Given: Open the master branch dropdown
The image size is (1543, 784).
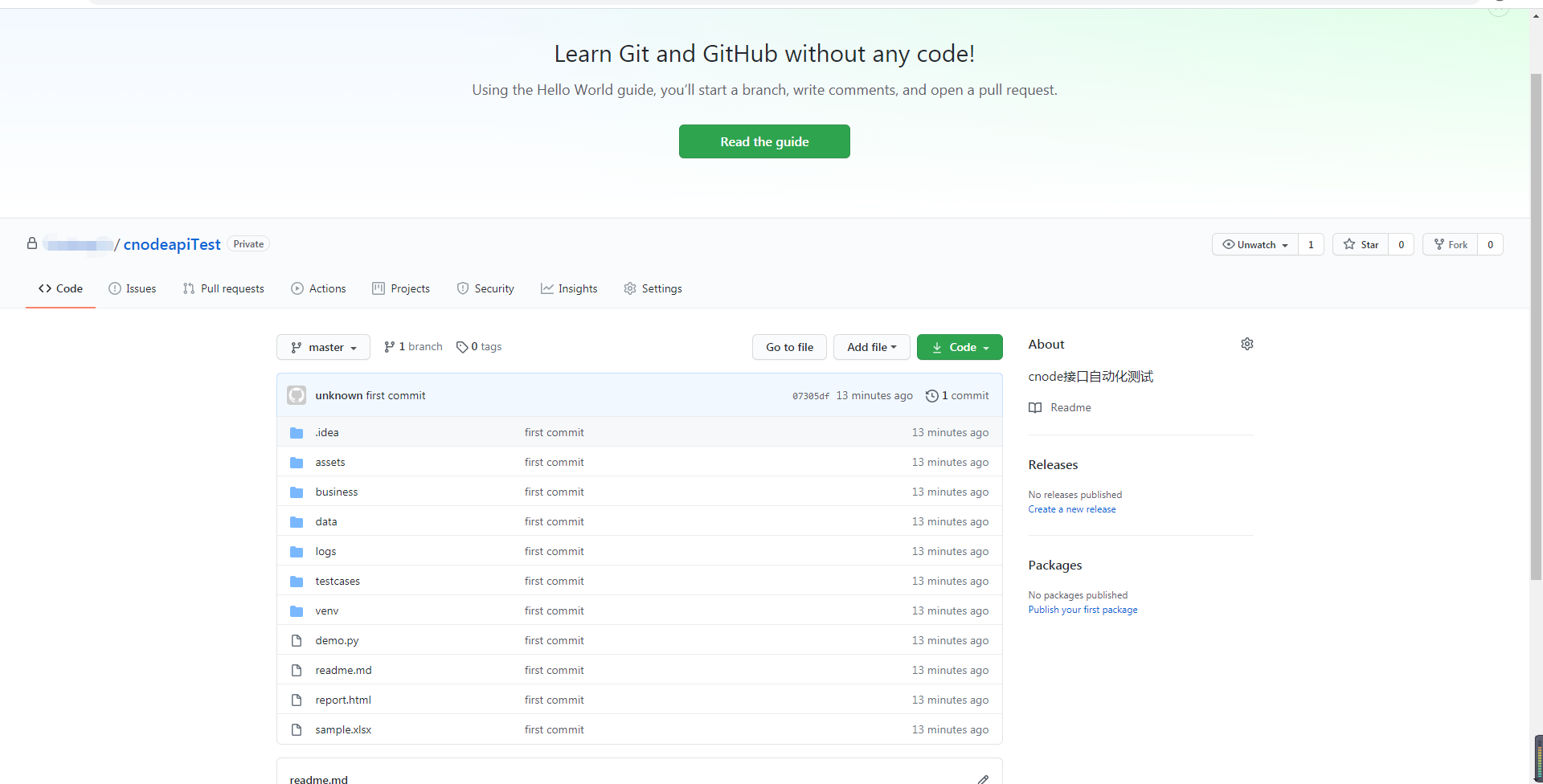Looking at the screenshot, I should tap(323, 347).
